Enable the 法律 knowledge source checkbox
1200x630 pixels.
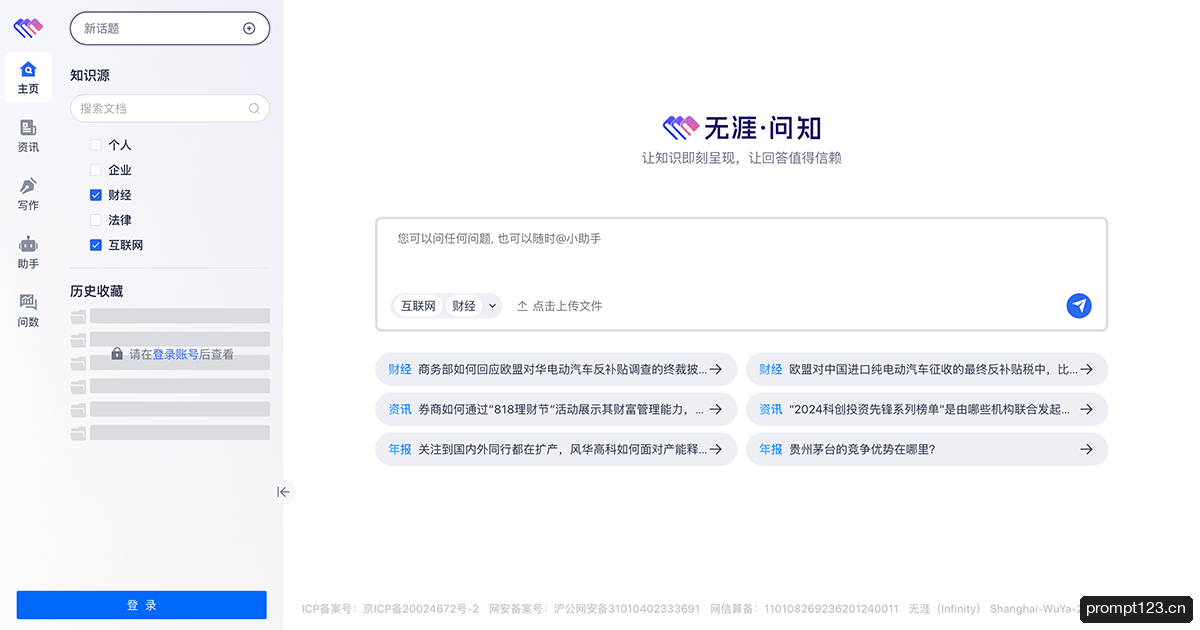[96, 220]
